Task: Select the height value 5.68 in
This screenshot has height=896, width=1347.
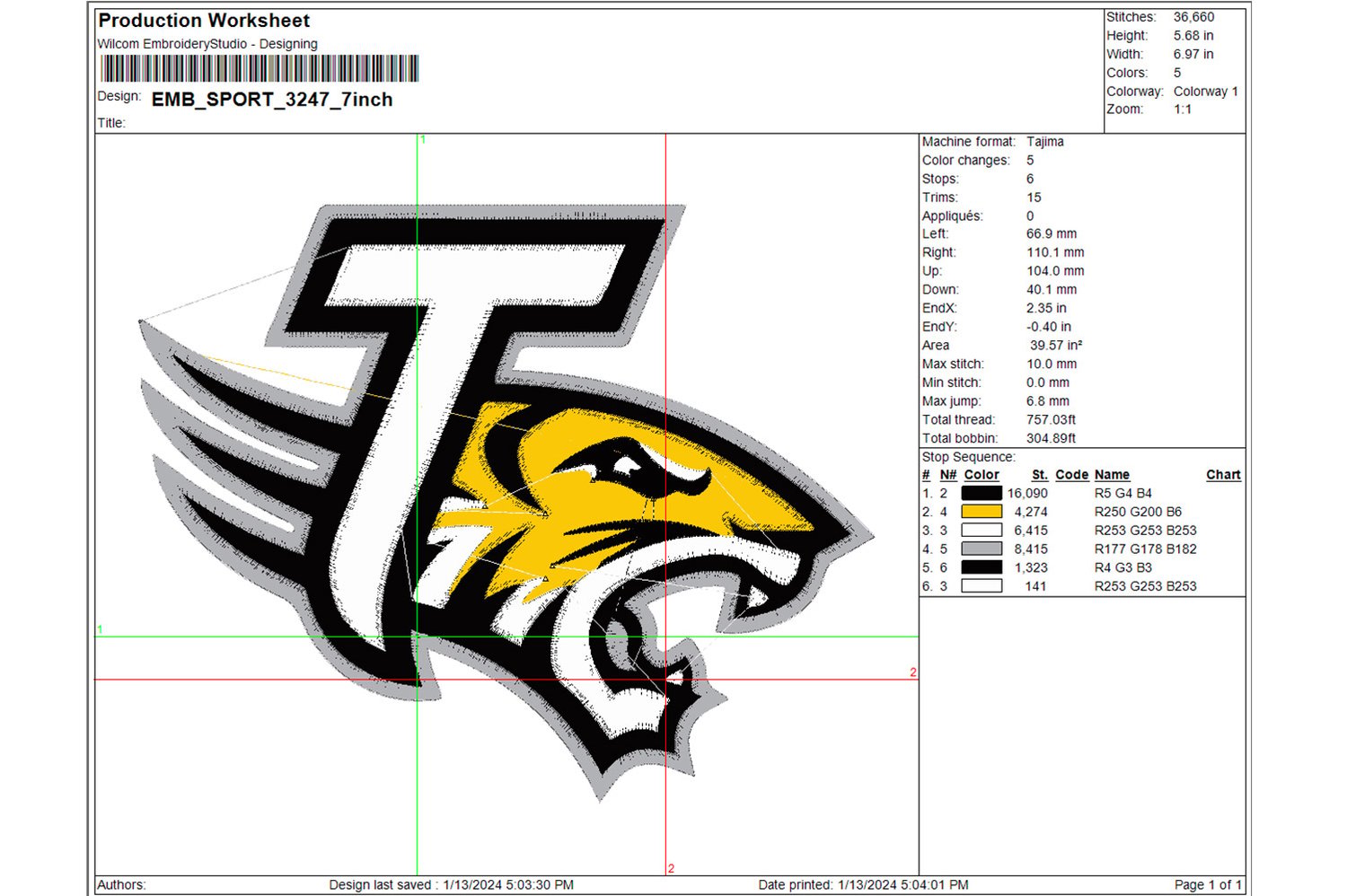Action: coord(1193,36)
